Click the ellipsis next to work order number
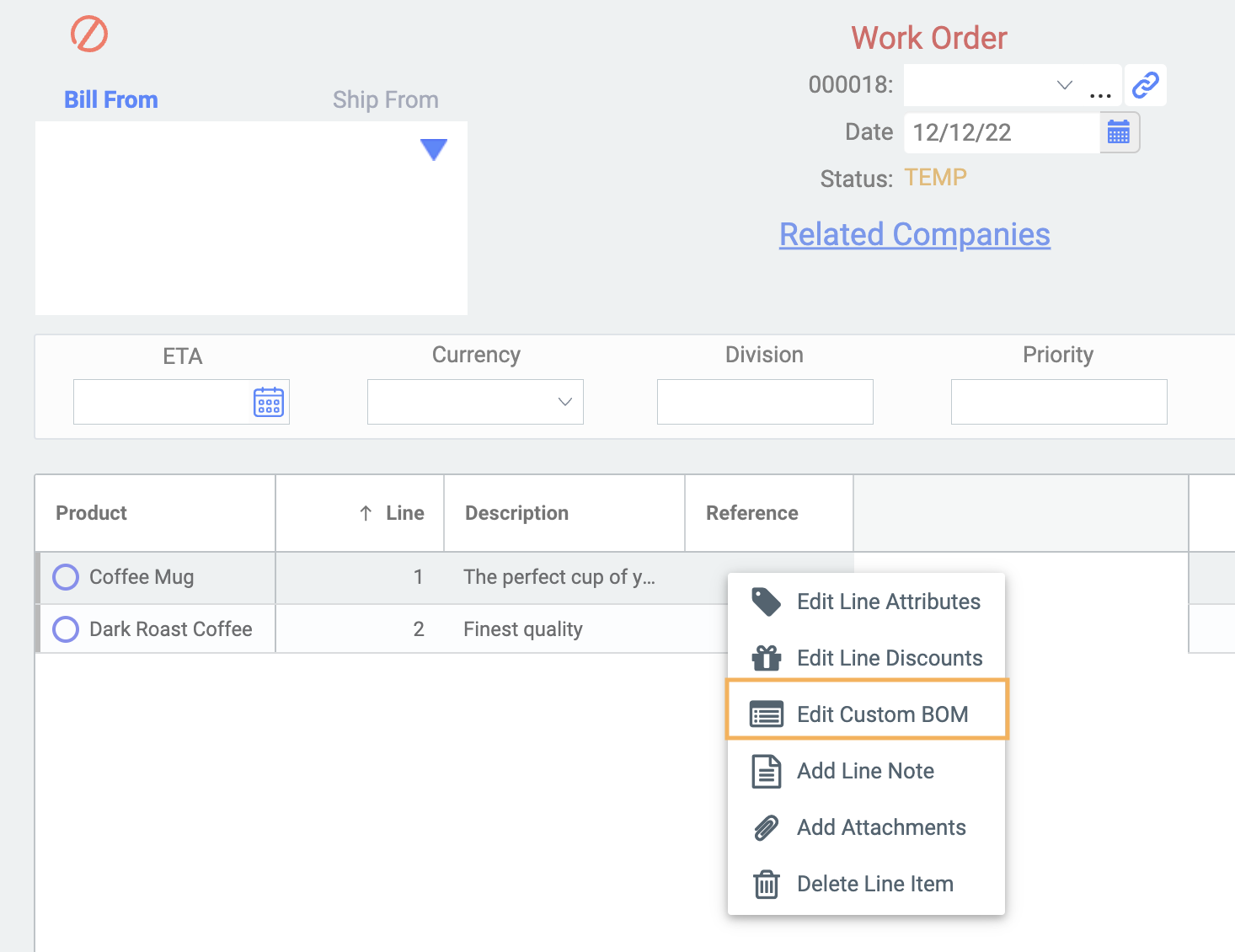Viewport: 1235px width, 952px height. click(x=1100, y=94)
